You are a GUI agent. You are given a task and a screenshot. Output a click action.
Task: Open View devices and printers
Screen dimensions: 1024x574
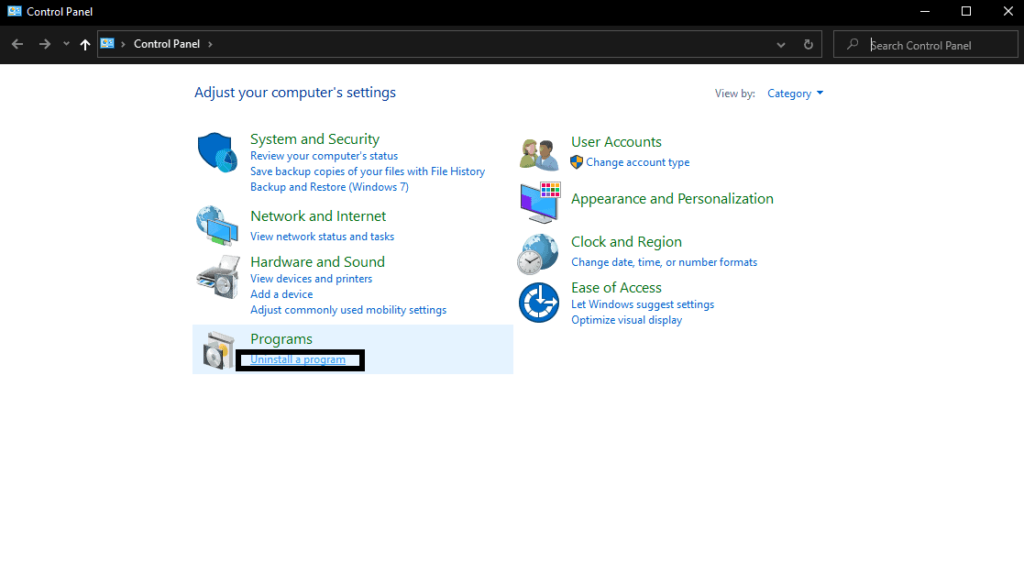[311, 279]
